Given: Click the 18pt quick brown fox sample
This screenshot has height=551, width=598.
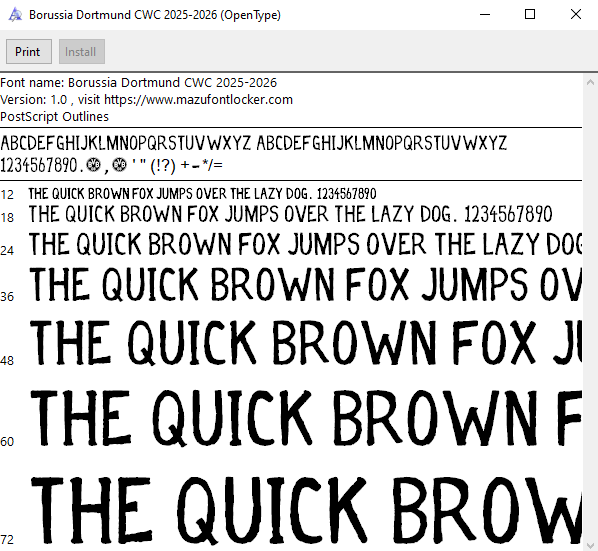Looking at the screenshot, I should (291, 214).
